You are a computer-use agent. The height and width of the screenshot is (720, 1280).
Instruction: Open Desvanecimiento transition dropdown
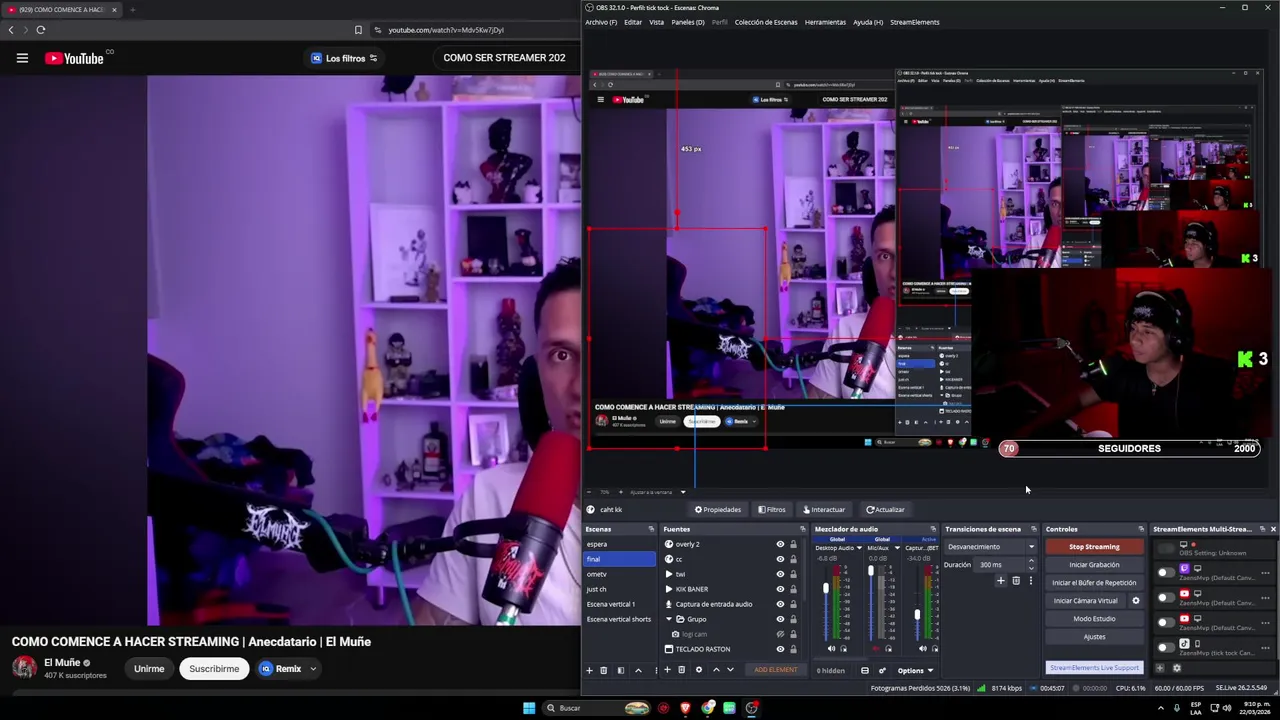(1031, 547)
